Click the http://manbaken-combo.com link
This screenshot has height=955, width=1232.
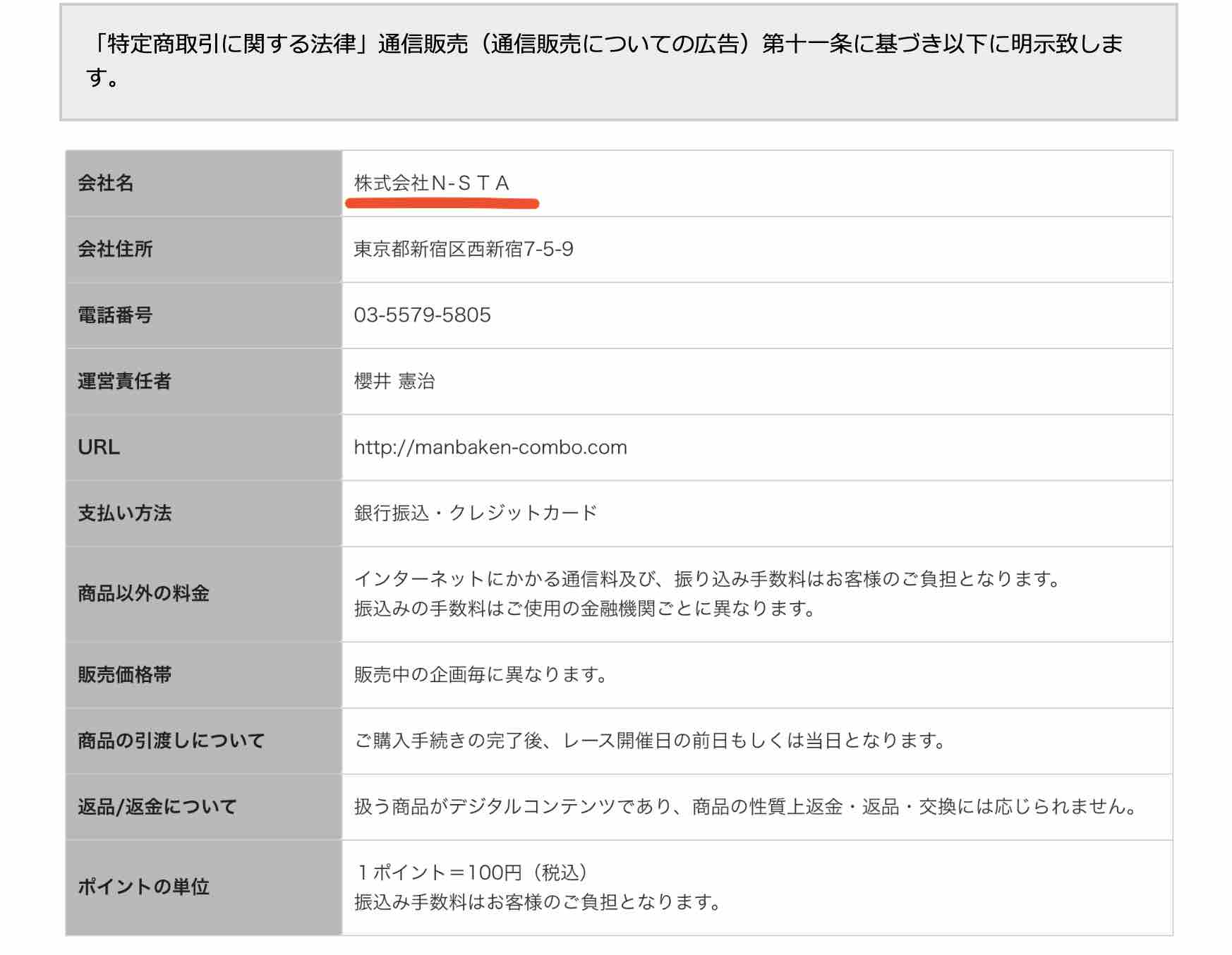(489, 446)
